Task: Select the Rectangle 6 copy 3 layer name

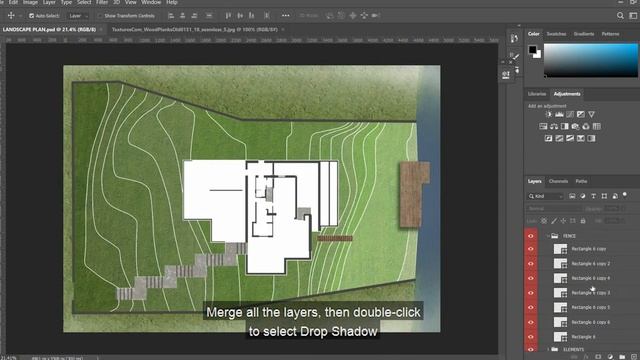Action: [591, 293]
